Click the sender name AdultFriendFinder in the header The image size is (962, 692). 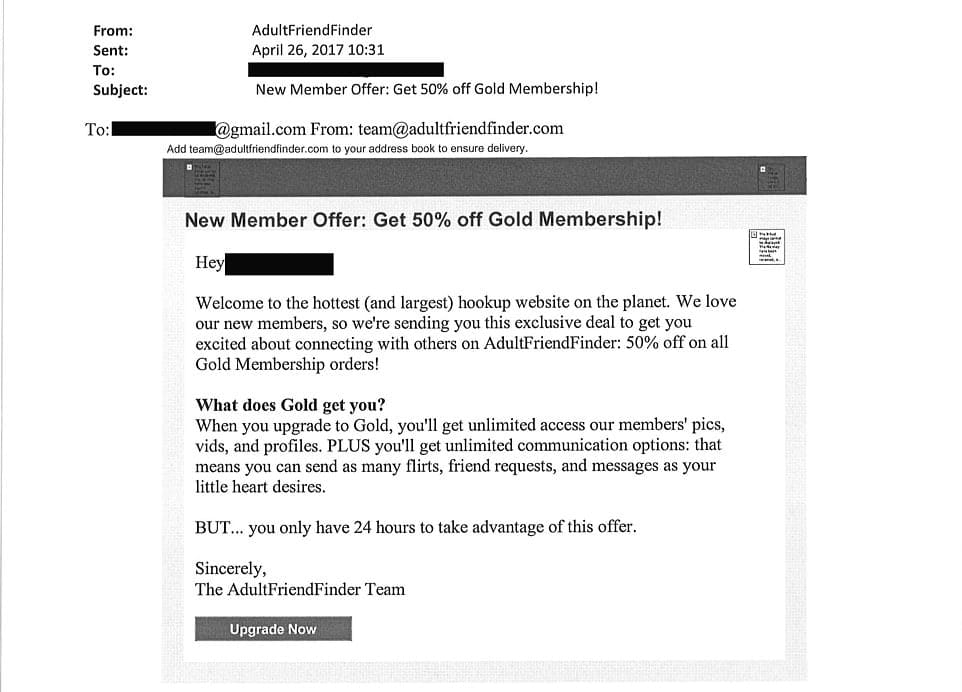click(312, 31)
